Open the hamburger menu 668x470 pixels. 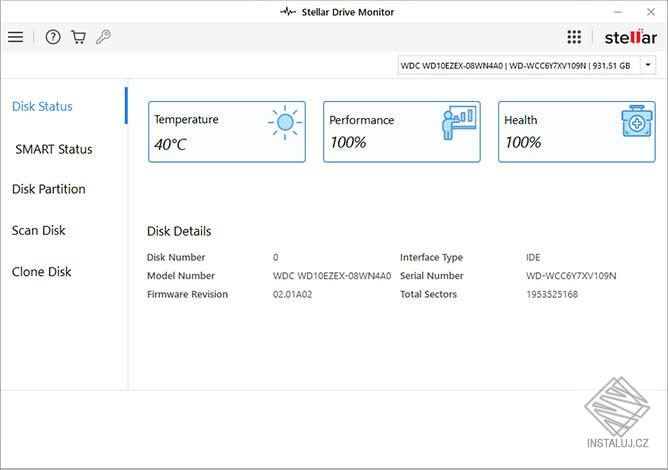(15, 37)
